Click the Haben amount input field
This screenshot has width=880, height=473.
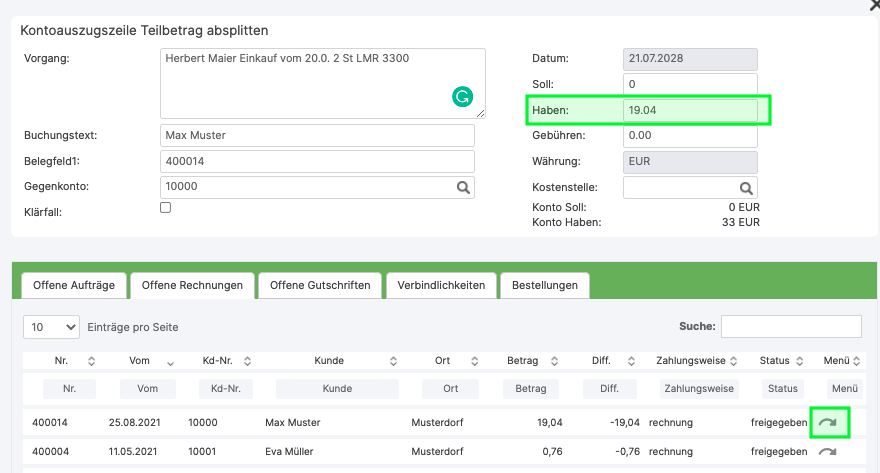tap(689, 109)
